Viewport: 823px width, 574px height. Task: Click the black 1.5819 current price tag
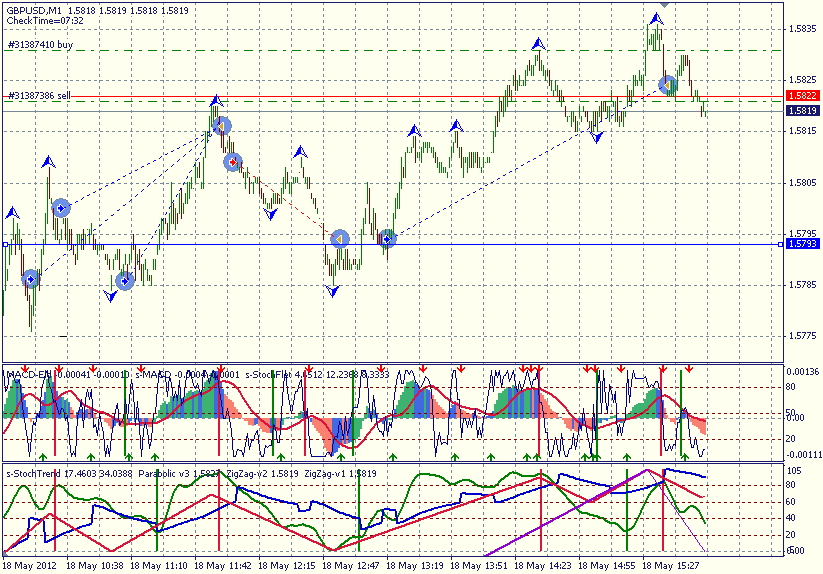click(x=801, y=110)
